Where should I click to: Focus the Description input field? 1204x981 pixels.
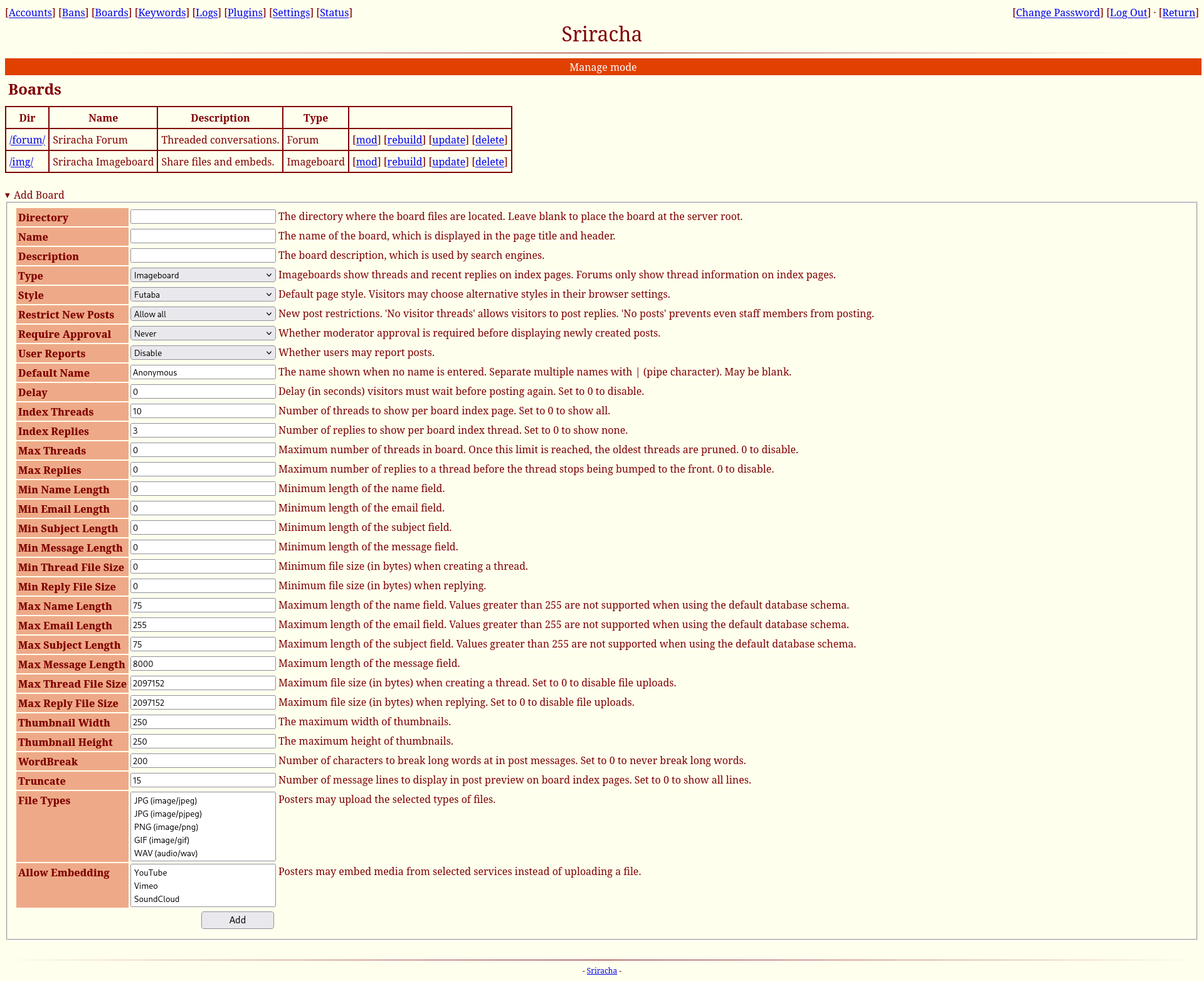[x=203, y=256]
